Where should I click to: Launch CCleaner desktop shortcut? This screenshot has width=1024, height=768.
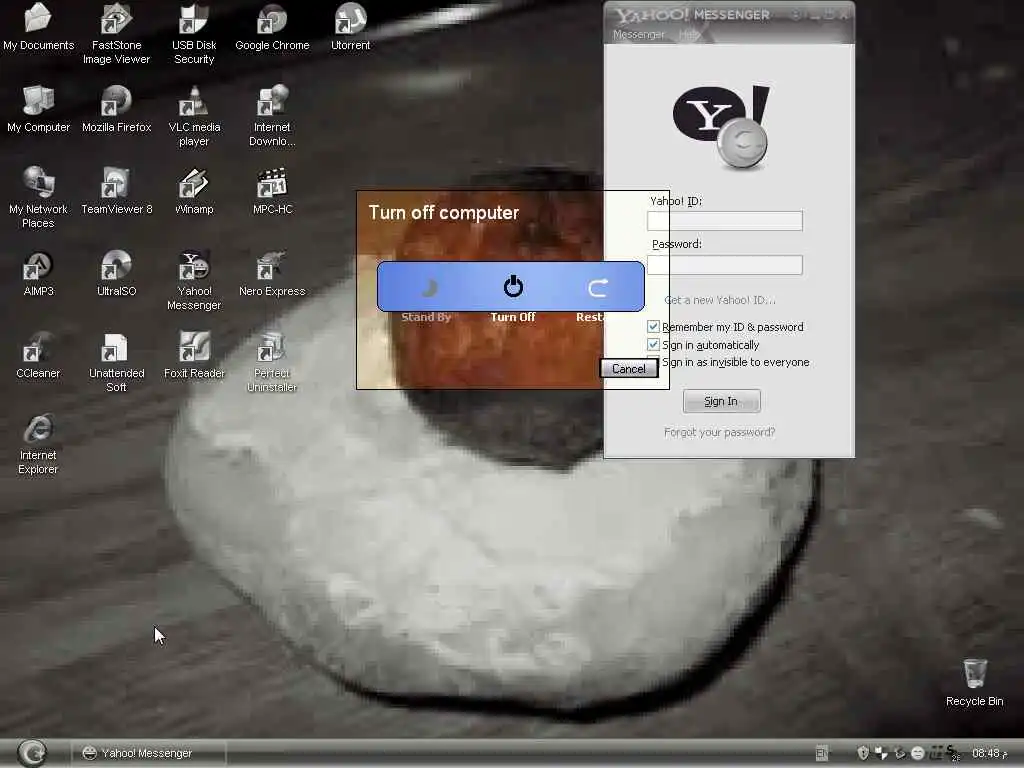[x=38, y=355]
